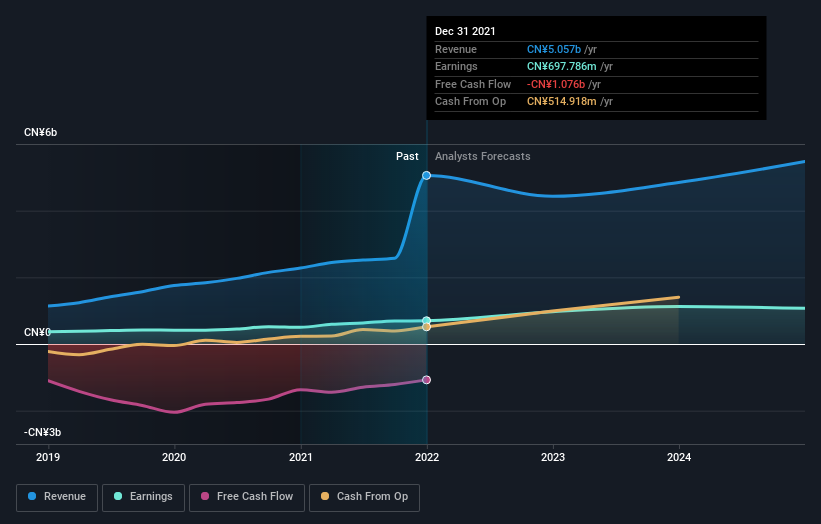Click the CN¥6b y-axis label

pyautogui.click(x=40, y=132)
